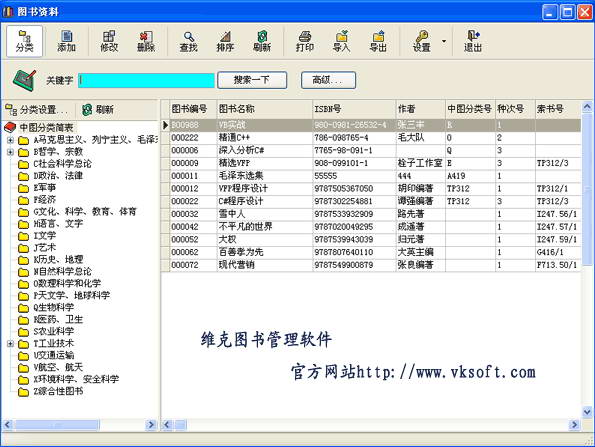This screenshot has width=595, height=447.
Task: Expand the A马克思主义 tree node
Action: [x=10, y=140]
